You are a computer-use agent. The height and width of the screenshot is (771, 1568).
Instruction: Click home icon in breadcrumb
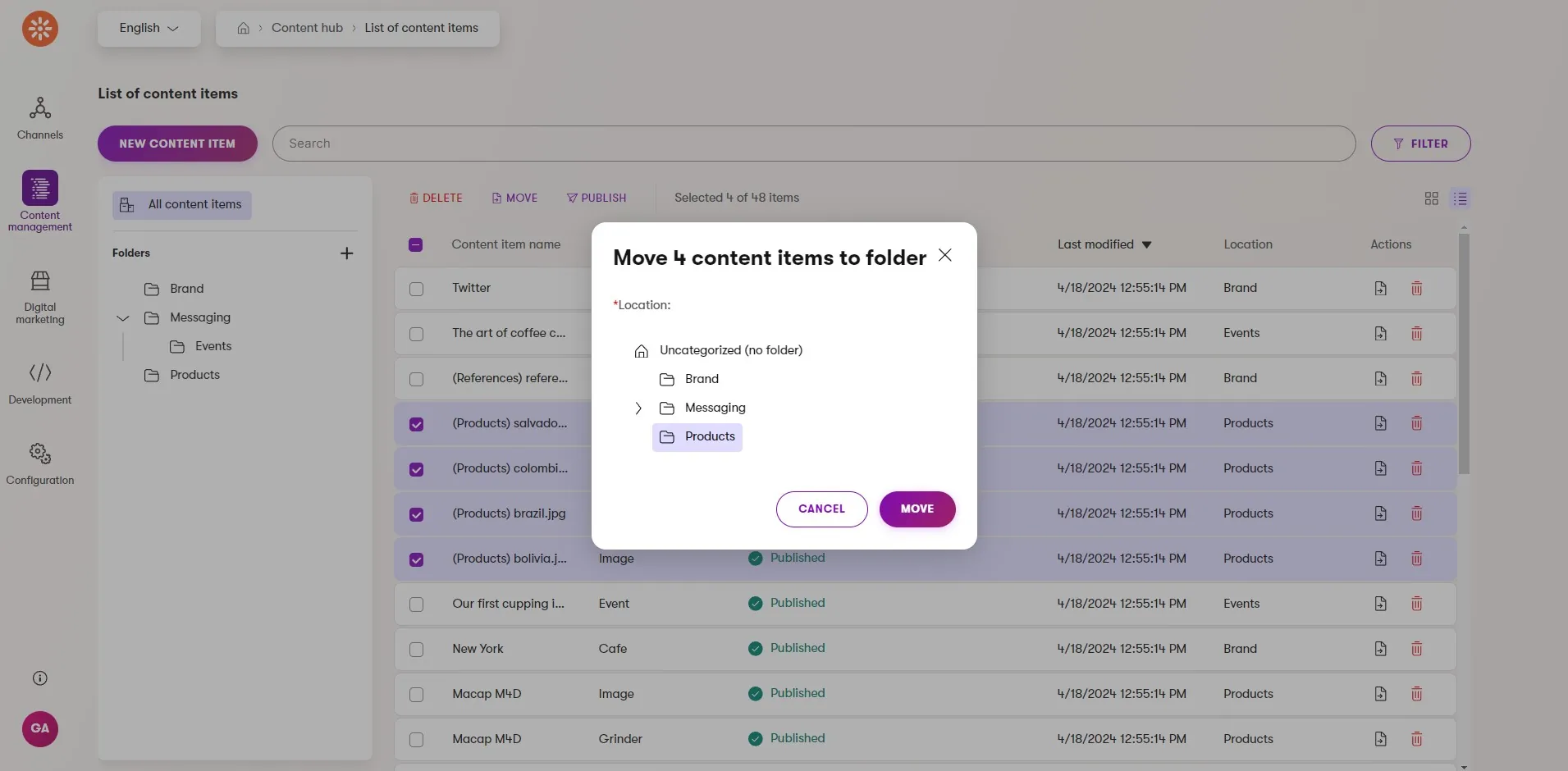tap(243, 28)
